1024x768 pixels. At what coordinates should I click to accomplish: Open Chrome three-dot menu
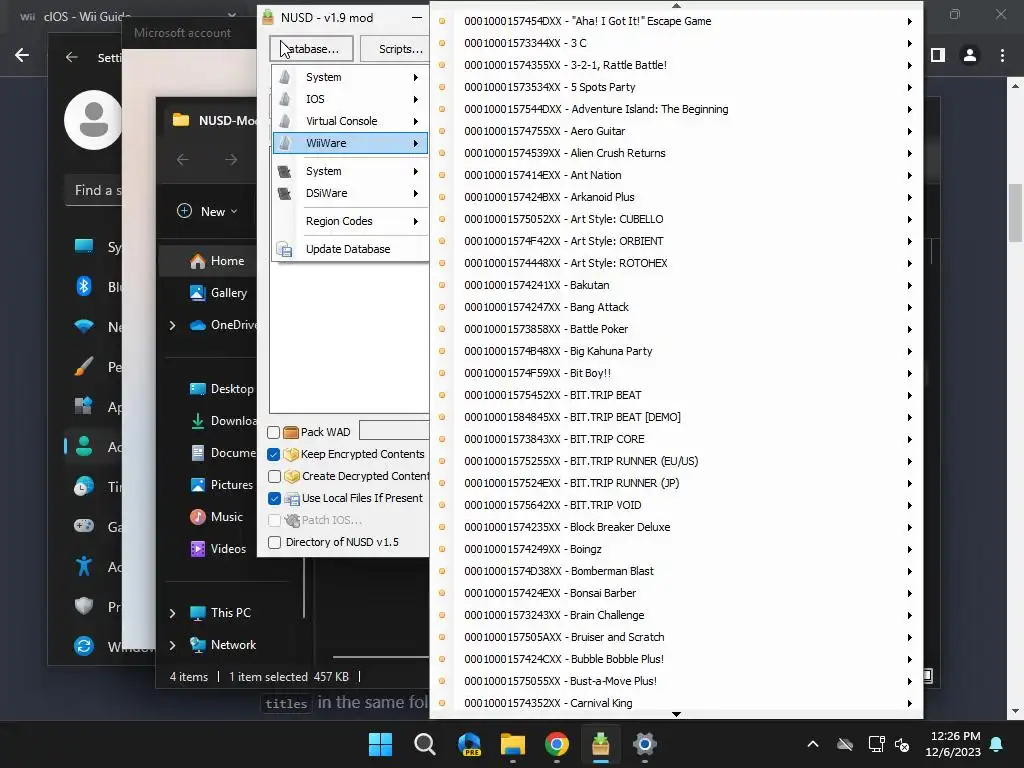[x=1002, y=56]
